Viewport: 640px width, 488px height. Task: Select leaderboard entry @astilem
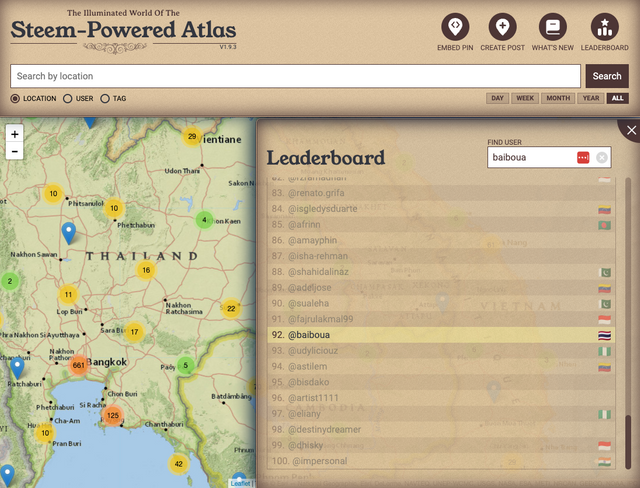441,366
